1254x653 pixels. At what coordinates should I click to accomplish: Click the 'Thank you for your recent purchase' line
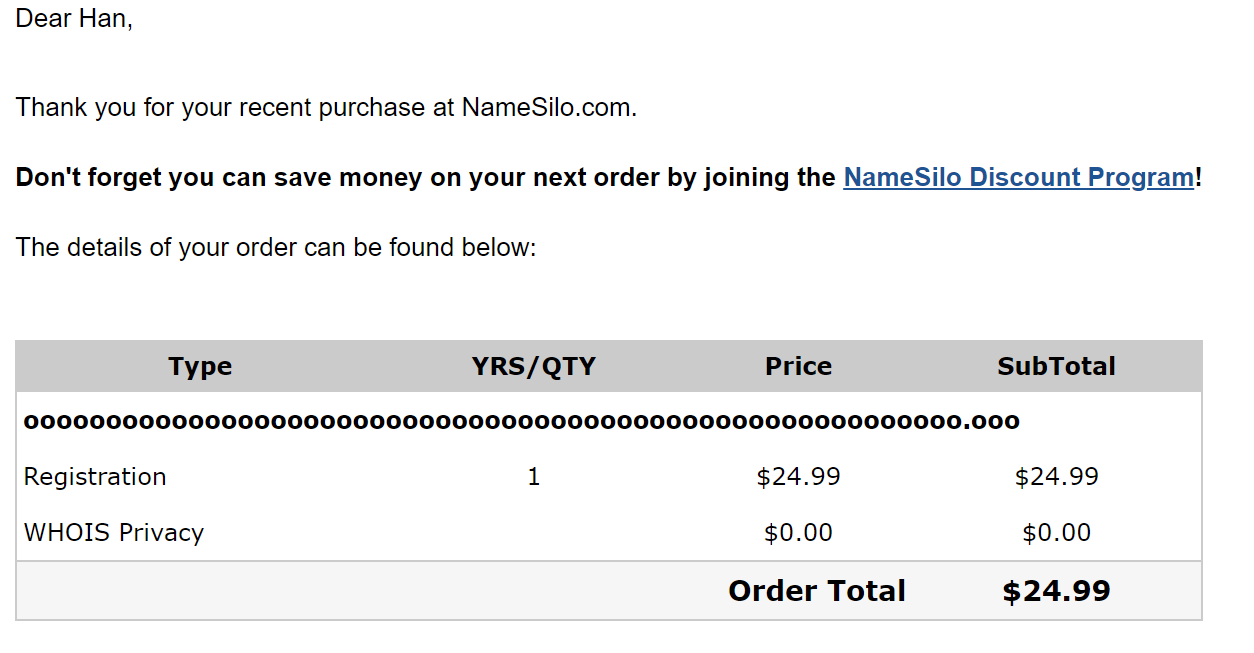click(236, 108)
